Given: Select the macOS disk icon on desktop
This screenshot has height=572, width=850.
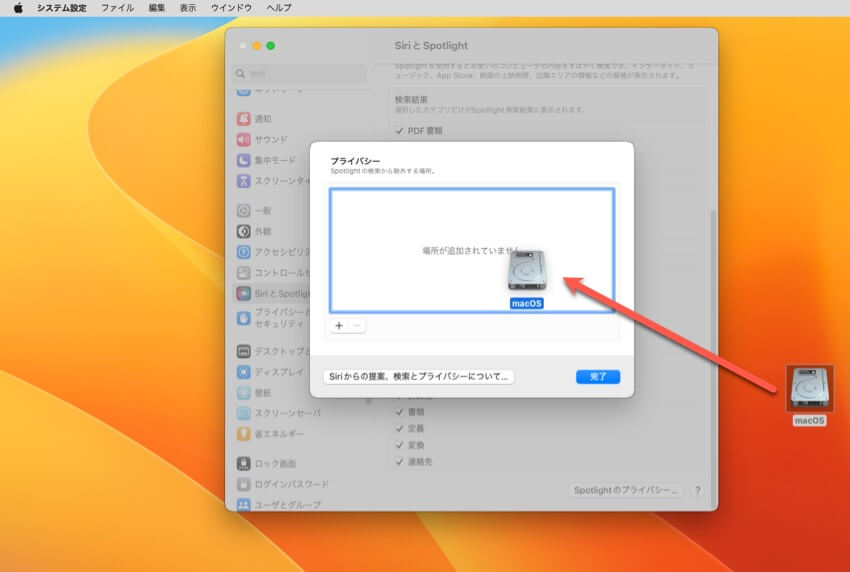Looking at the screenshot, I should tap(809, 388).
